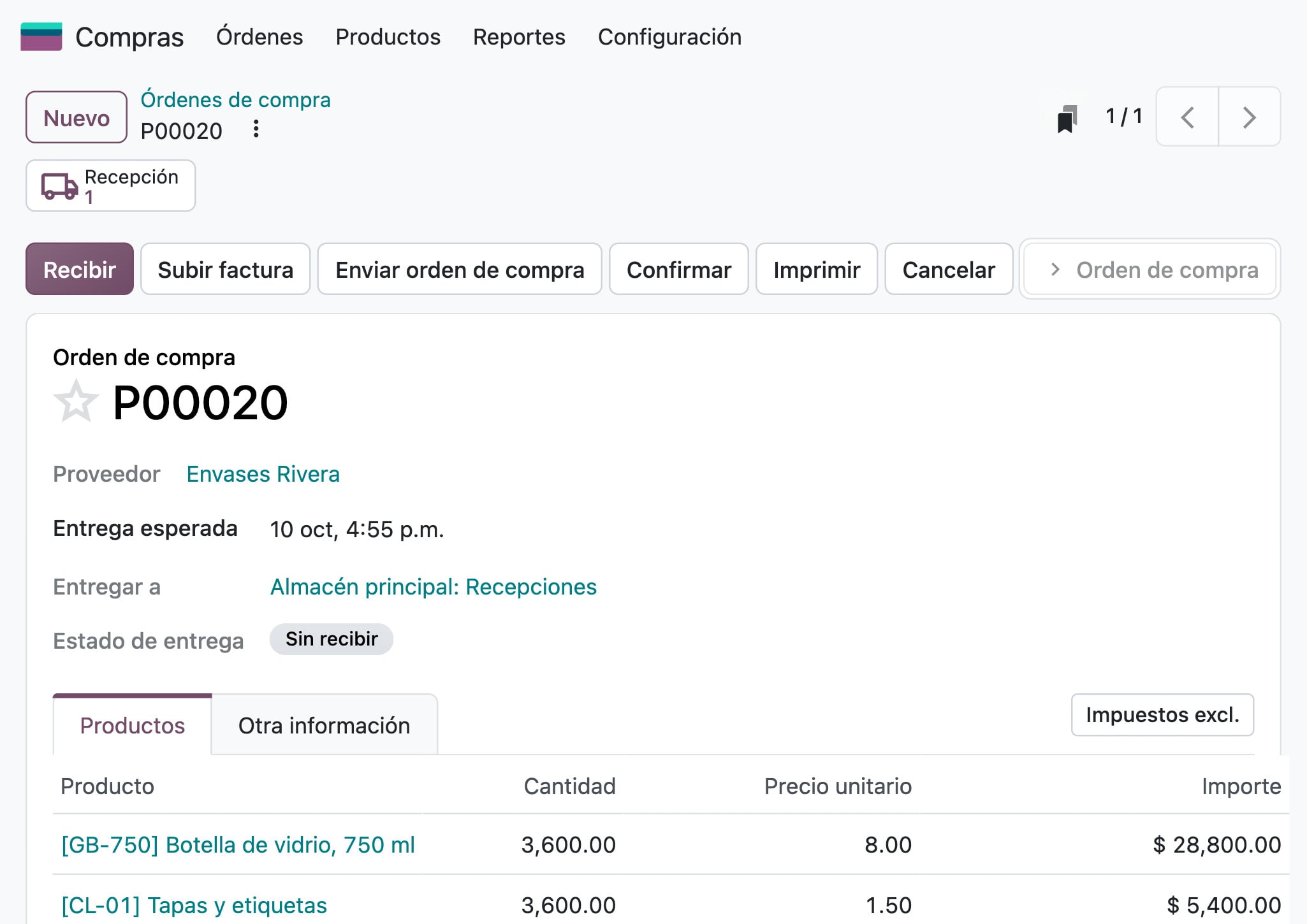Open the Órdenes menu
The image size is (1307, 924).
click(x=259, y=37)
